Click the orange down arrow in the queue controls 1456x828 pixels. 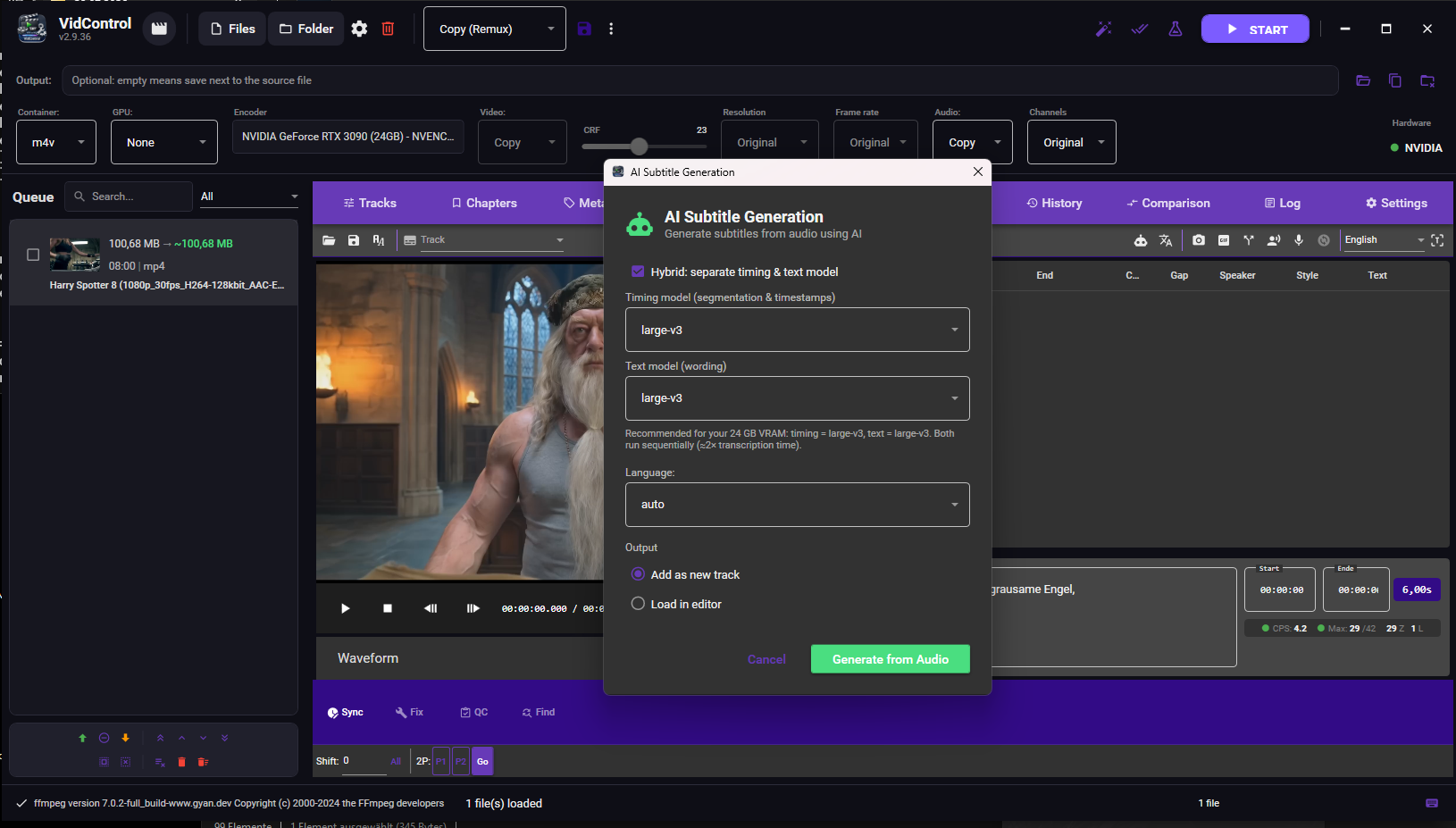click(126, 738)
